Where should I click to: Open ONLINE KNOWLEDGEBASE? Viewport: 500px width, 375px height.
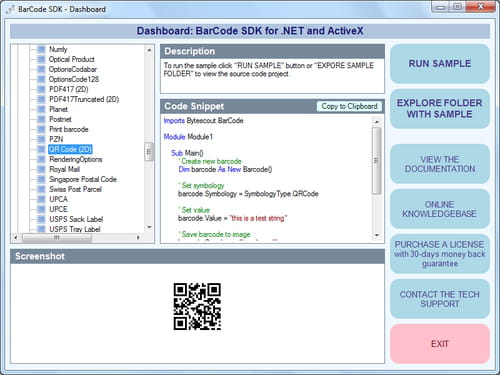(440, 209)
